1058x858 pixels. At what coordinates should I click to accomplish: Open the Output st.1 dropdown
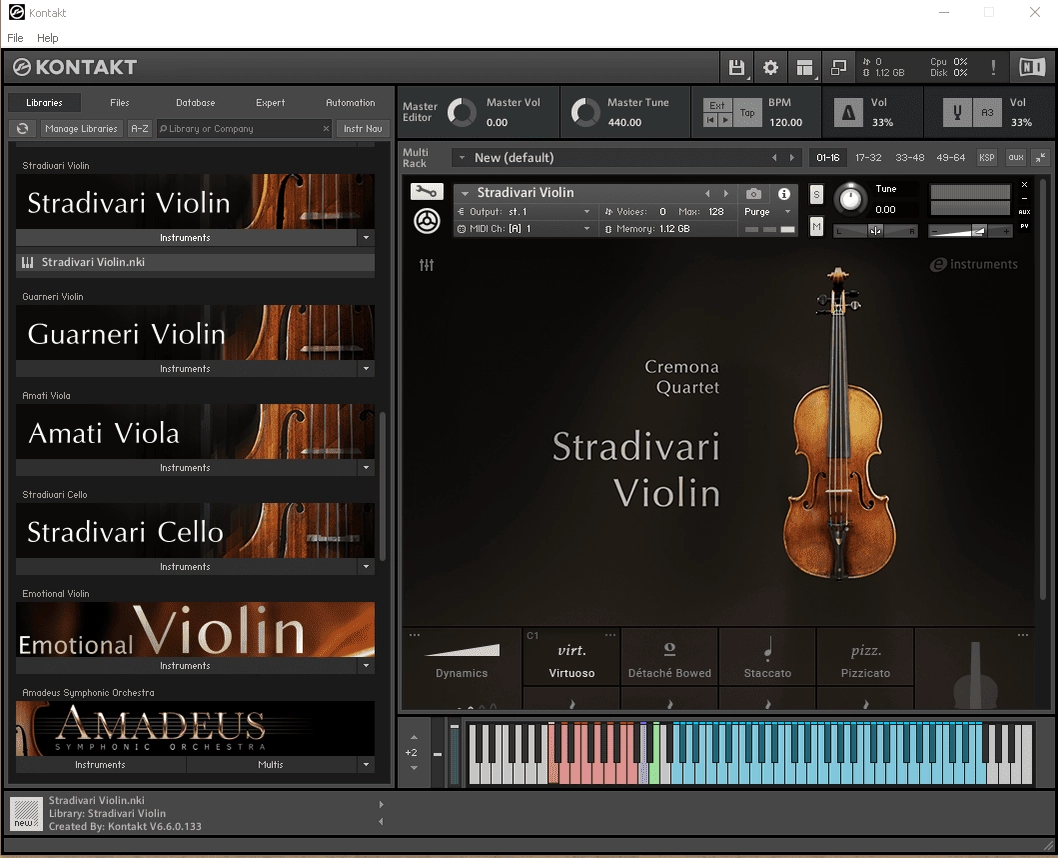[524, 211]
